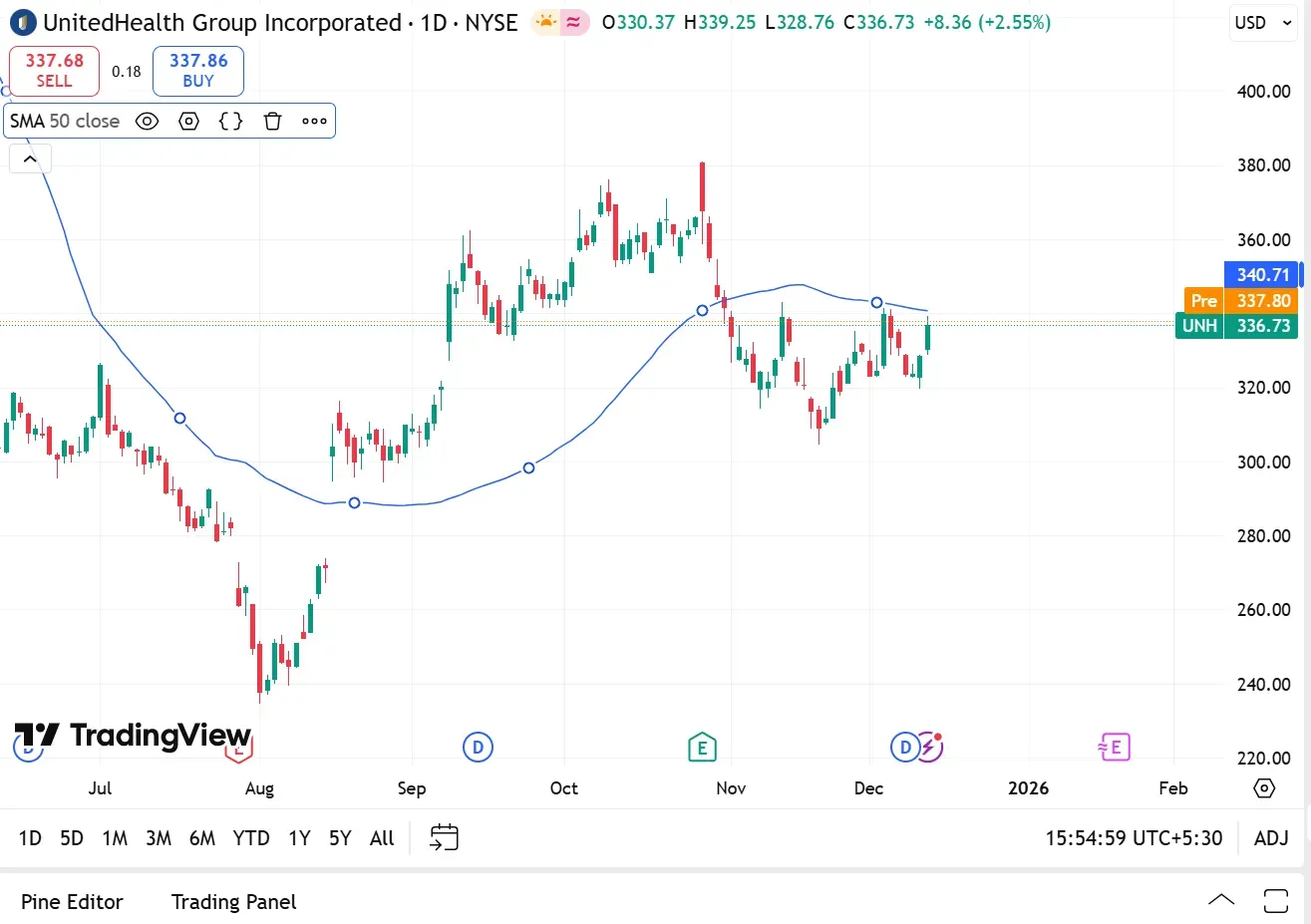The height and width of the screenshot is (924, 1311).
Task: Click the go-to-date calendar icon
Action: click(x=444, y=837)
